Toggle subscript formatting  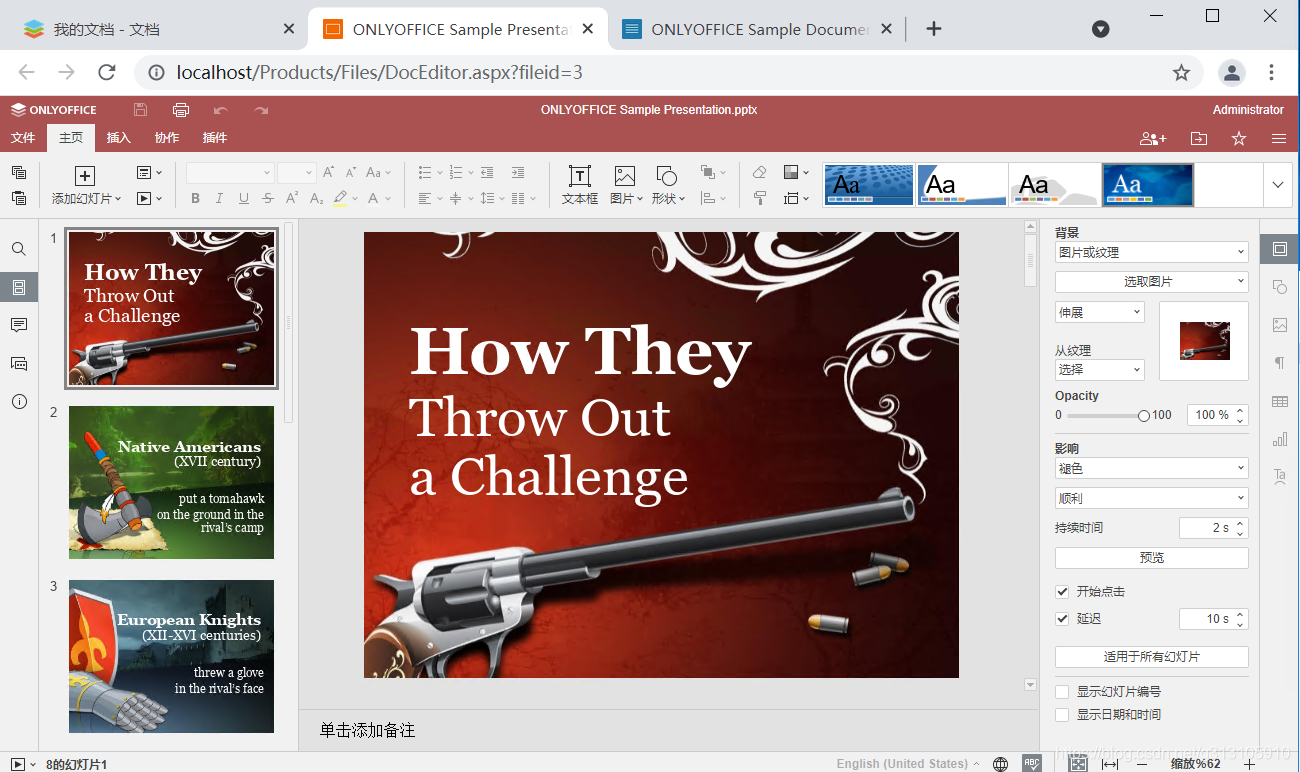pos(316,199)
